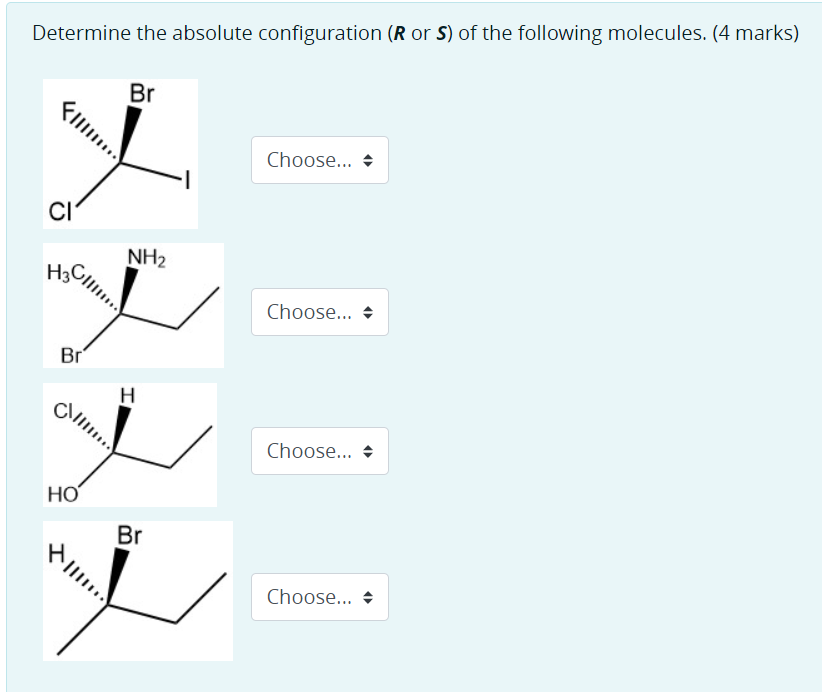Click the H label on the bottom molecule
This screenshot has height=692, width=822.
55,551
